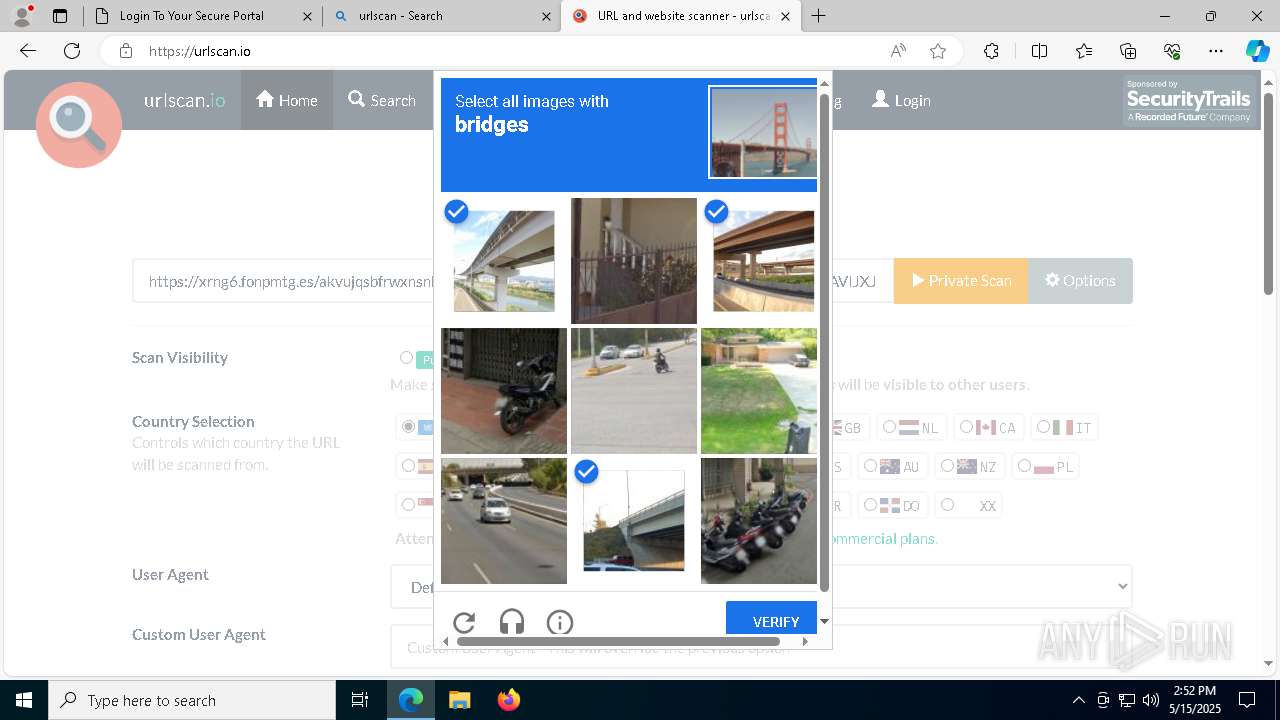Click the Custom User Agent input

point(761,647)
